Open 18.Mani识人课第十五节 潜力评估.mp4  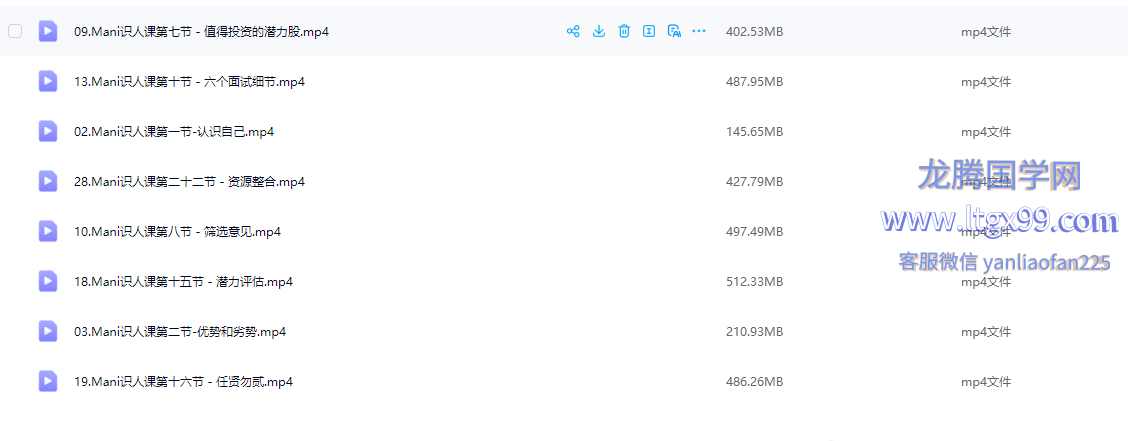[183, 282]
